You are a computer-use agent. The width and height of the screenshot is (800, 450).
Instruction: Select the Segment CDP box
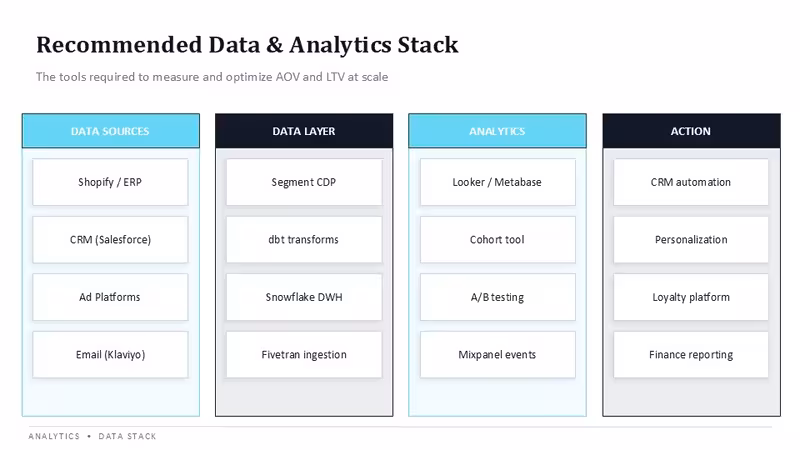pyautogui.click(x=304, y=182)
